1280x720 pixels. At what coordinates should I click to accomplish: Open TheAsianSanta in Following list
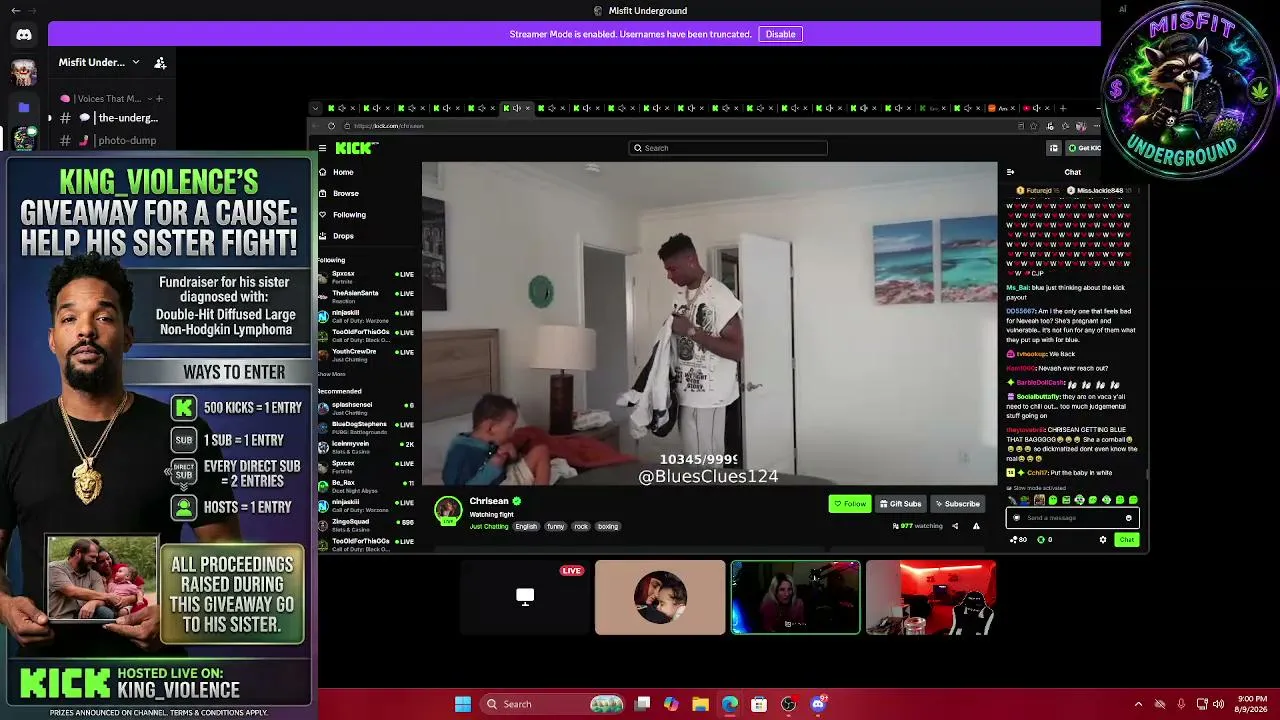pos(366,296)
